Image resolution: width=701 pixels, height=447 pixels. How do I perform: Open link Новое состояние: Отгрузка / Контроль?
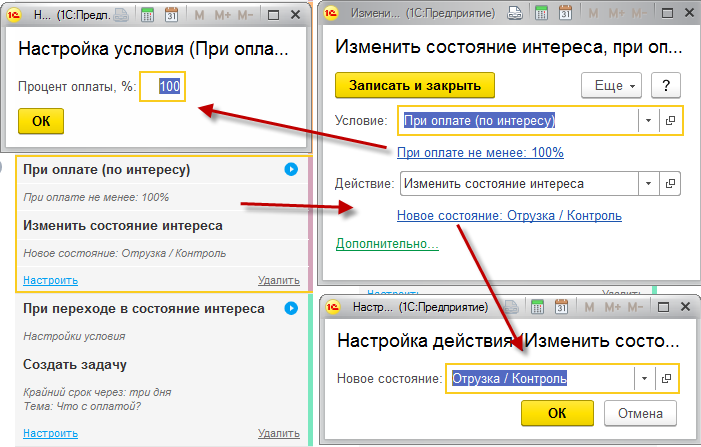point(509,215)
